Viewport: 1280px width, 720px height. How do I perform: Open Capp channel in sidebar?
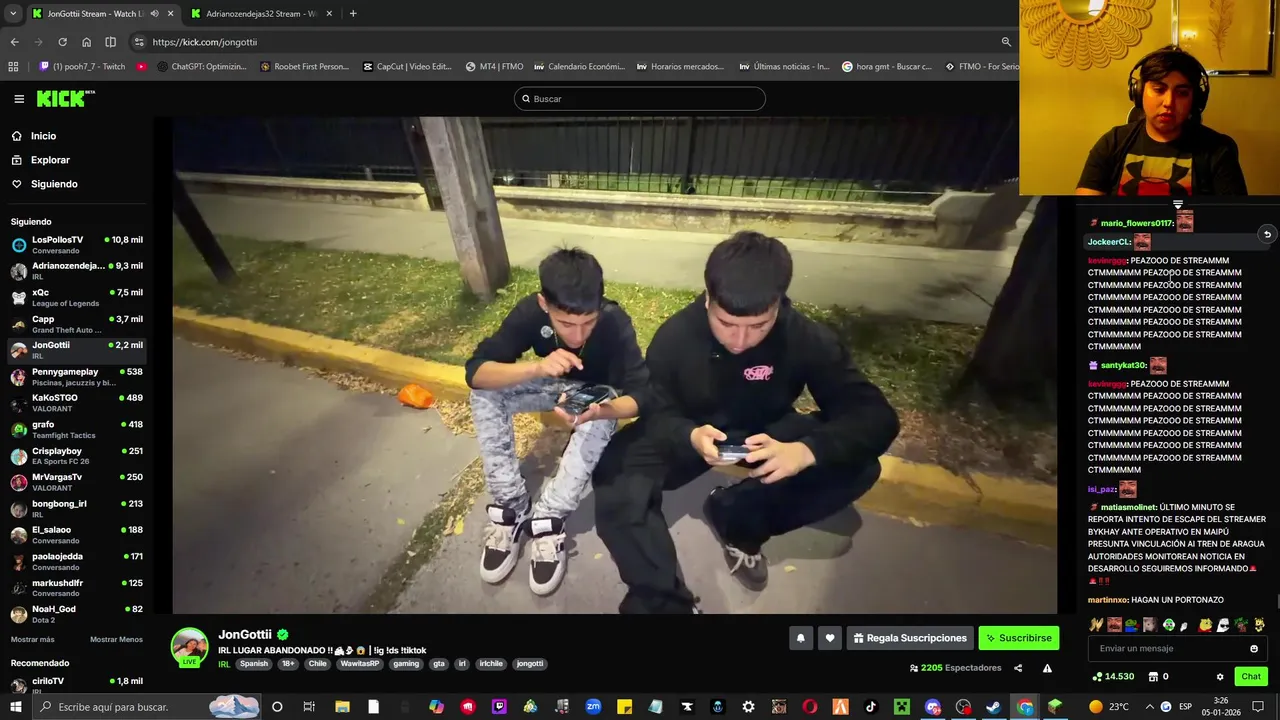click(x=76, y=324)
